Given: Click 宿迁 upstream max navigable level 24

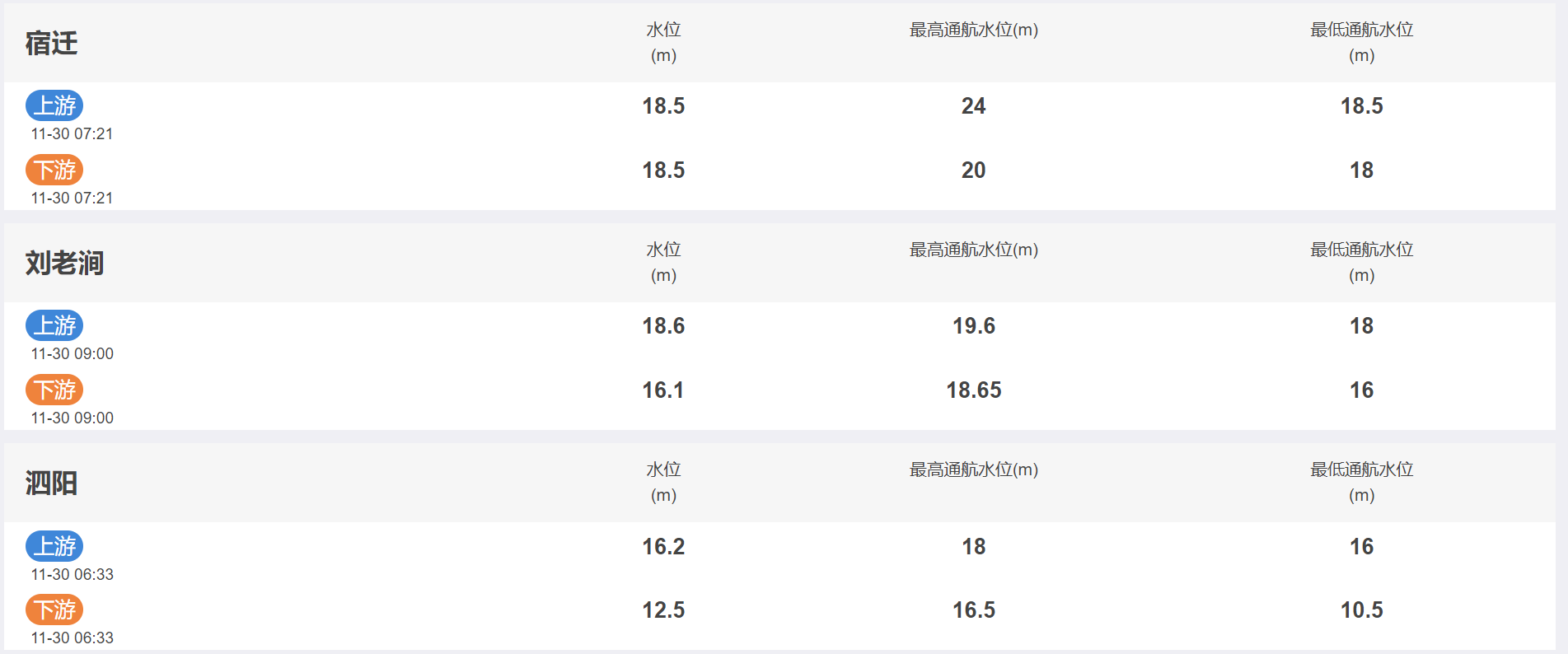Looking at the screenshot, I should click(x=973, y=105).
